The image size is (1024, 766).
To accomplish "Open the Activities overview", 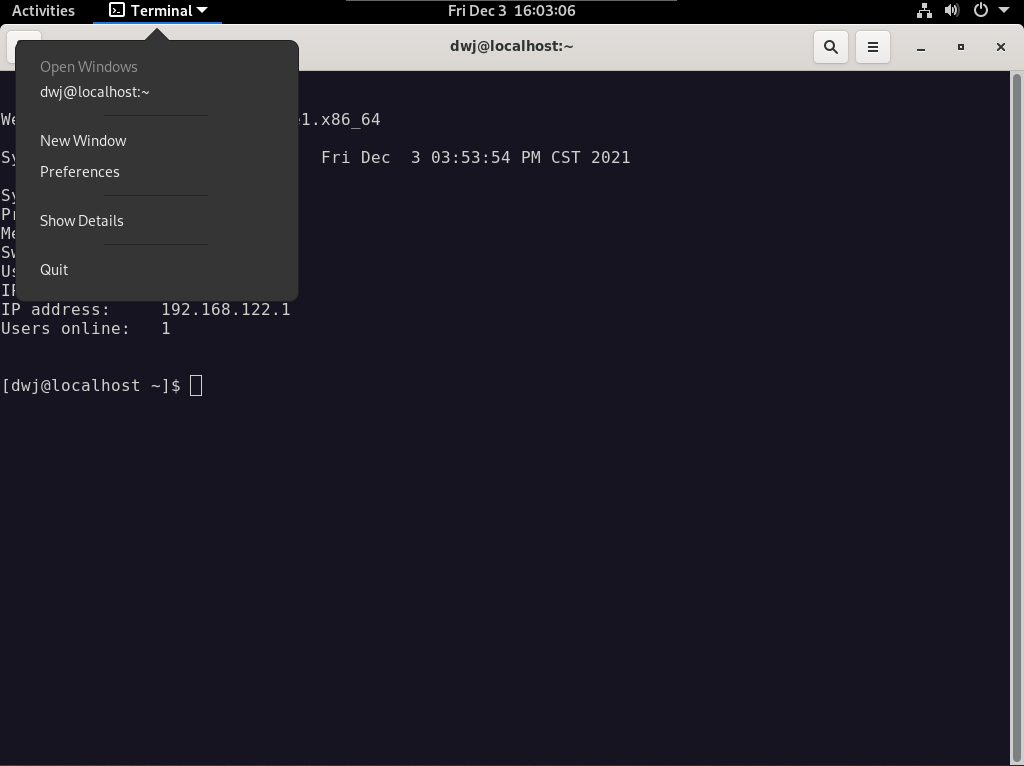I will click(x=43, y=11).
